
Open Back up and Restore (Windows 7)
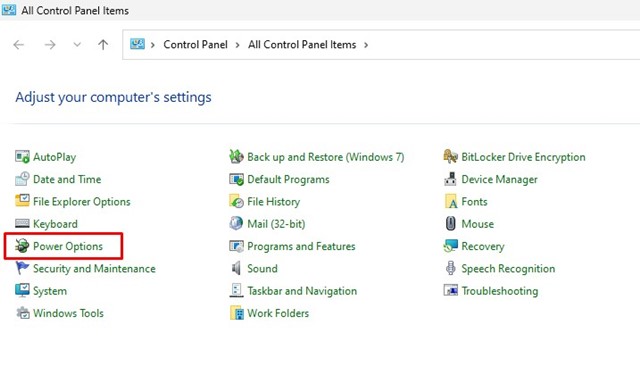pos(326,157)
